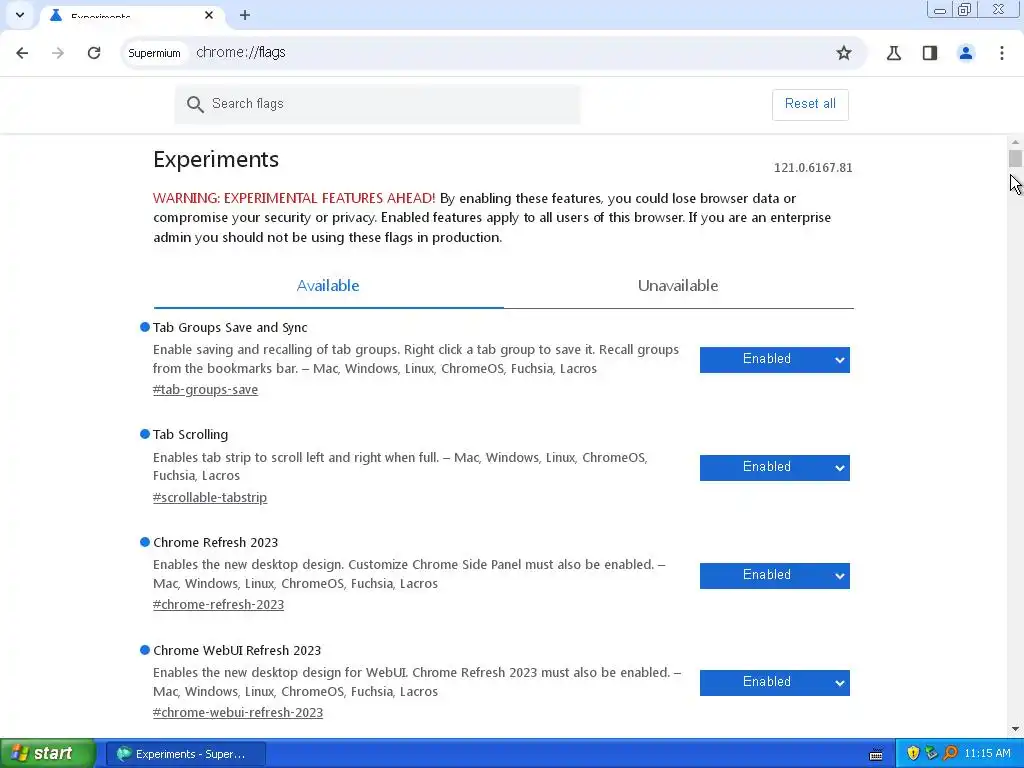This screenshot has width=1024, height=768.
Task: Click the on-screen keyboard tray icon
Action: click(876, 754)
